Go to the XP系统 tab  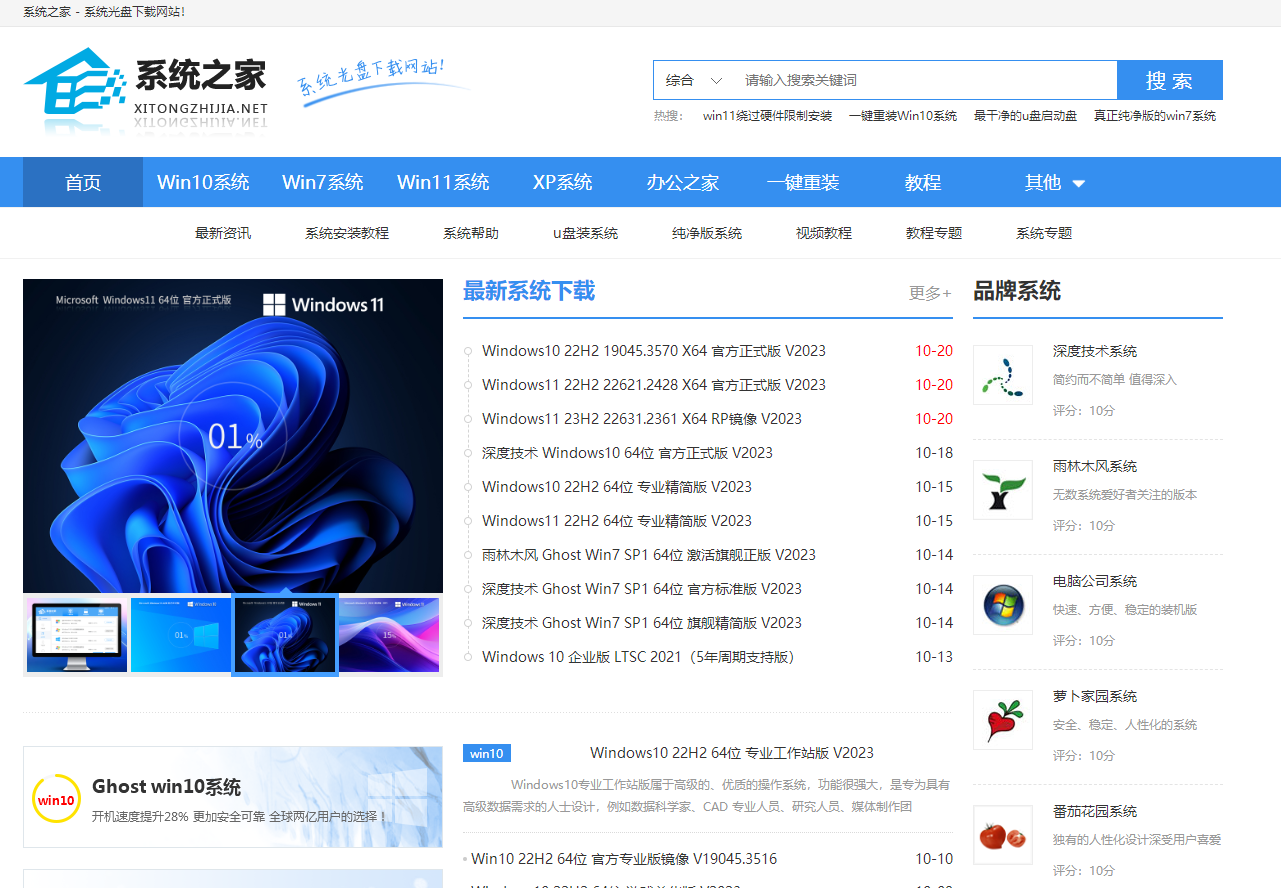(564, 182)
